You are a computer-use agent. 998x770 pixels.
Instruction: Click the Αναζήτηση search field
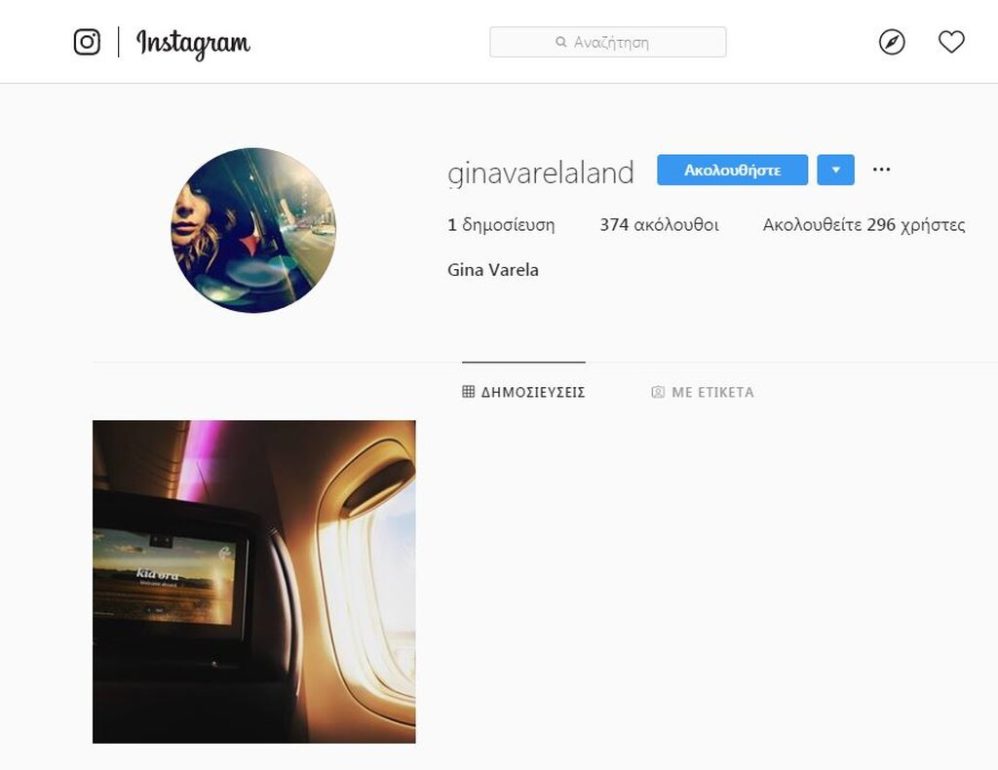[608, 42]
